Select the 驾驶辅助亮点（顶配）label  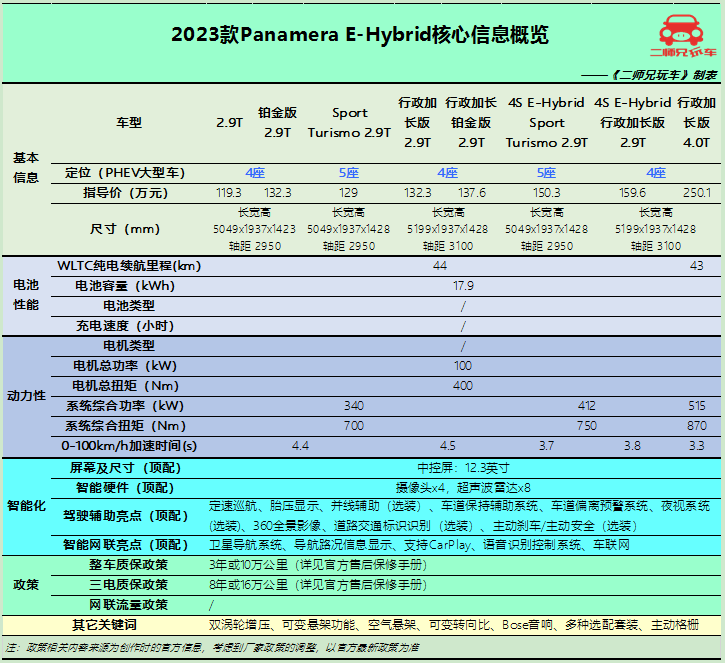pos(125,516)
